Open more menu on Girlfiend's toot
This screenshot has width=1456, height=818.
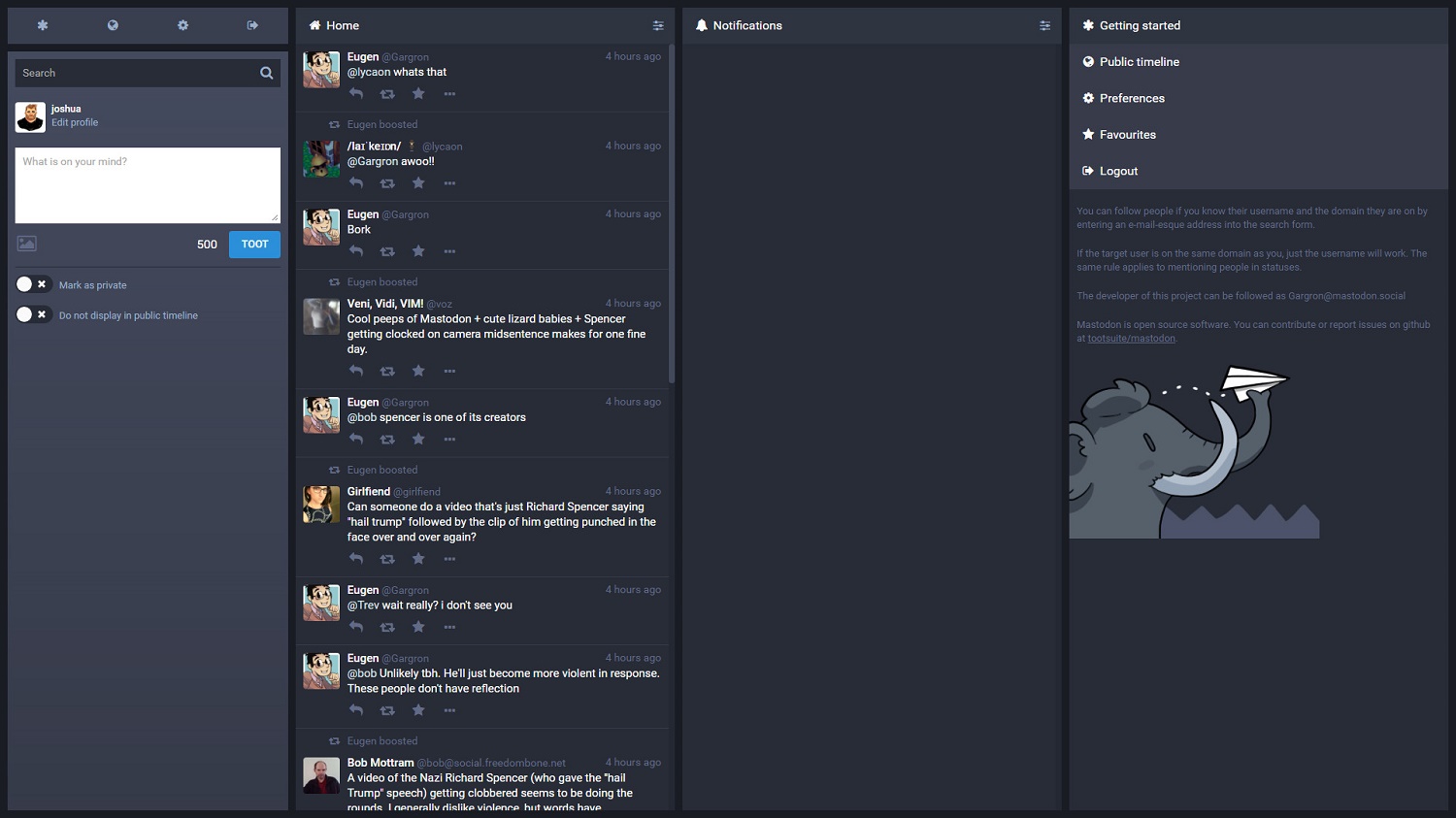[449, 559]
